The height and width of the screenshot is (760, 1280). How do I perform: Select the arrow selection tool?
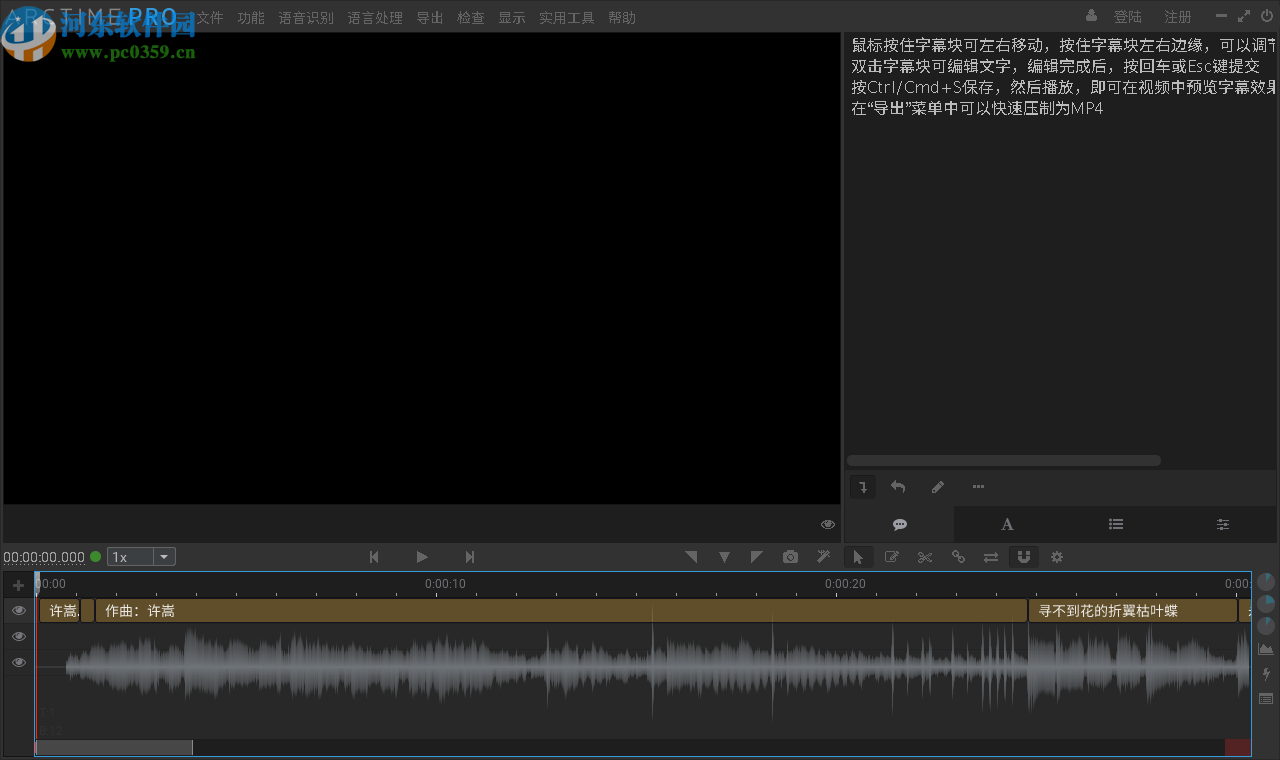tap(858, 557)
